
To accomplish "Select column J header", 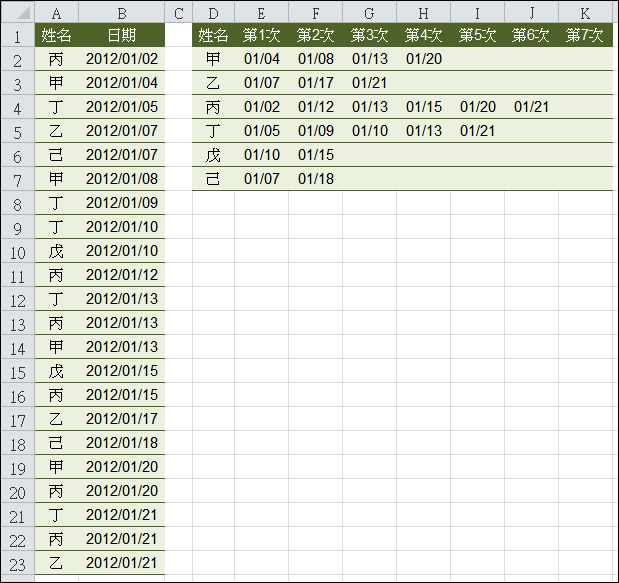I will [x=531, y=13].
